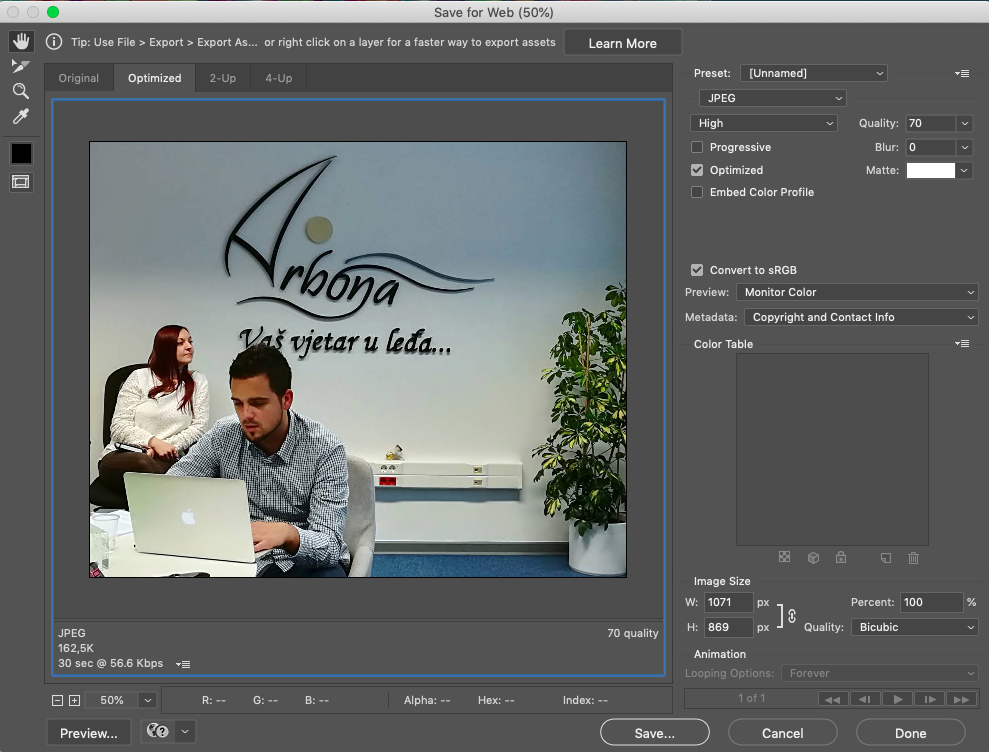This screenshot has height=752, width=989.
Task: Click the white Matte color swatch
Action: point(930,170)
